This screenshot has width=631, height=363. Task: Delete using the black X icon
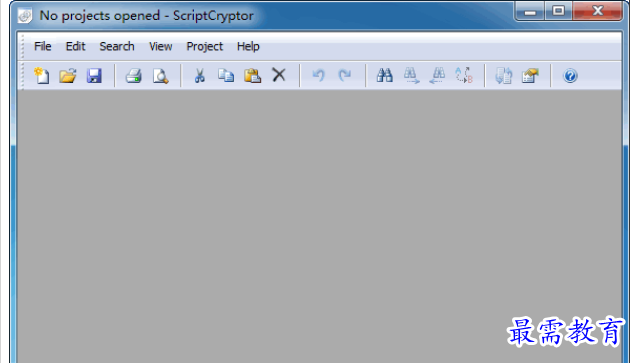click(x=278, y=75)
